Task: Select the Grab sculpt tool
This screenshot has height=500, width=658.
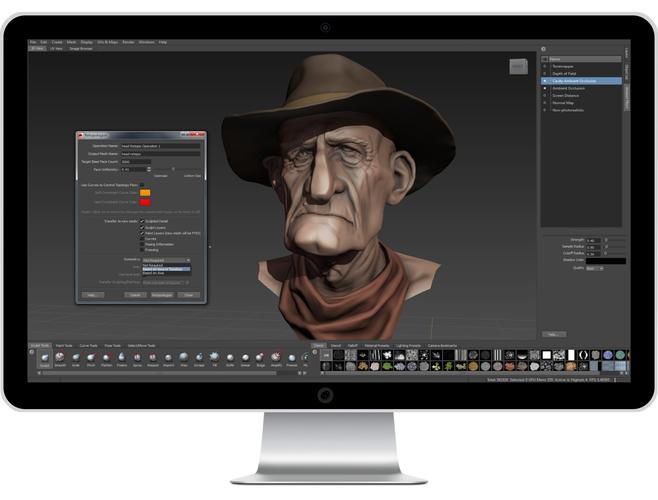Action: [x=76, y=358]
